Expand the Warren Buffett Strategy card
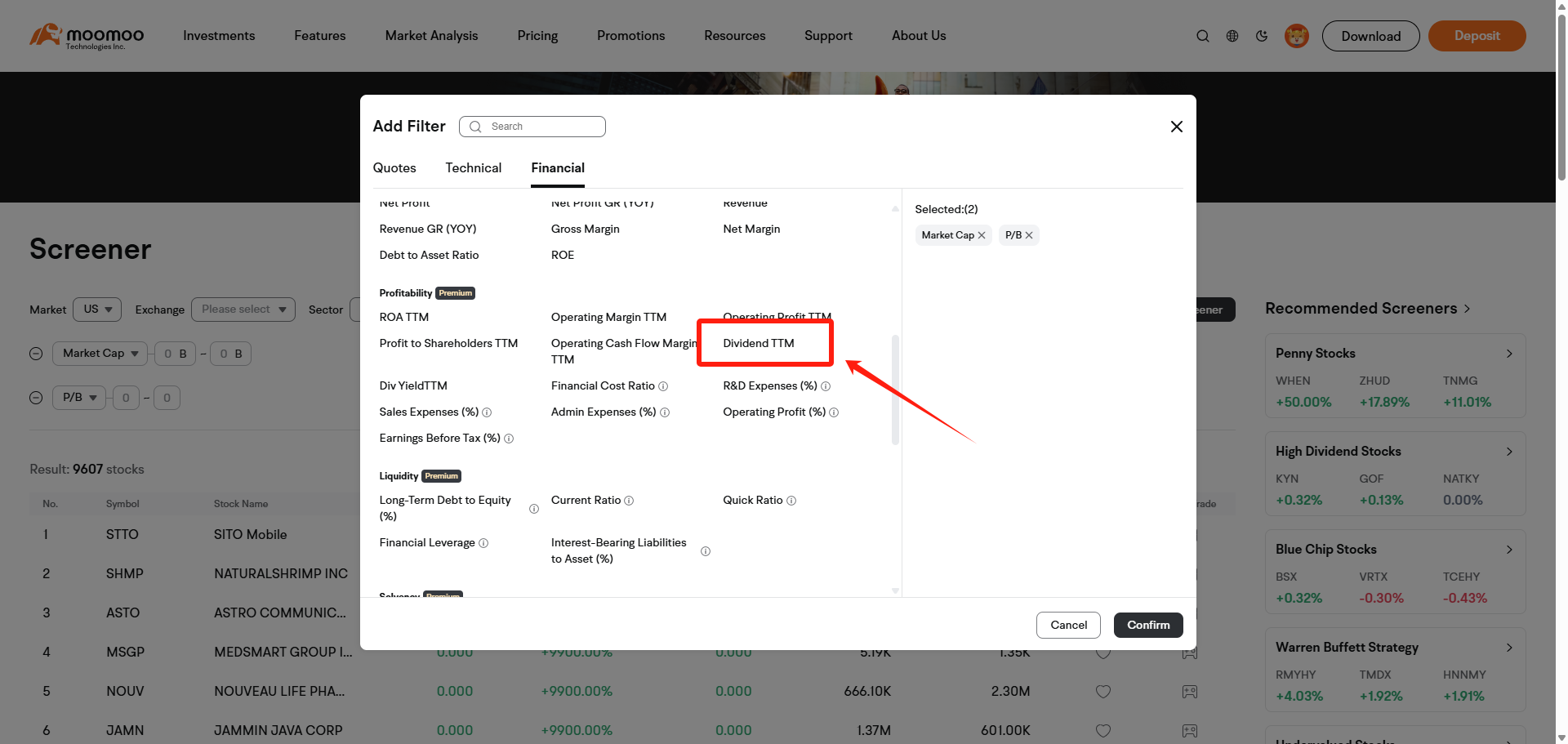This screenshot has width=1568, height=744. (1509, 648)
